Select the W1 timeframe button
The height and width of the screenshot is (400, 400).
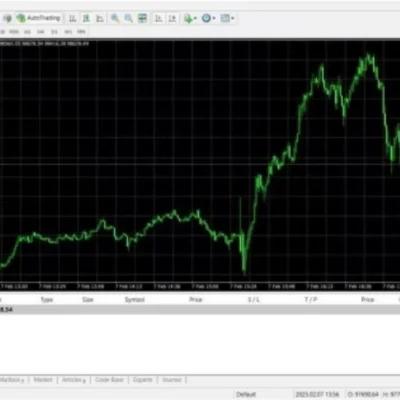(x=68, y=32)
